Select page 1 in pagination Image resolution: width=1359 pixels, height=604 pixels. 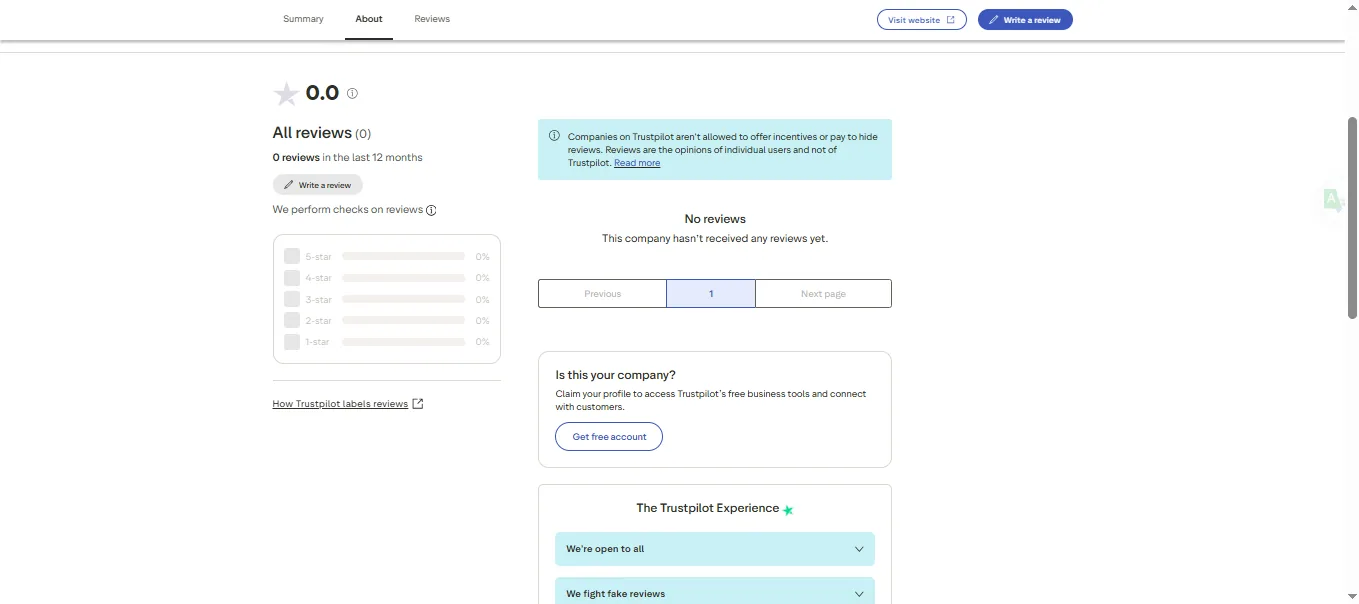[711, 294]
